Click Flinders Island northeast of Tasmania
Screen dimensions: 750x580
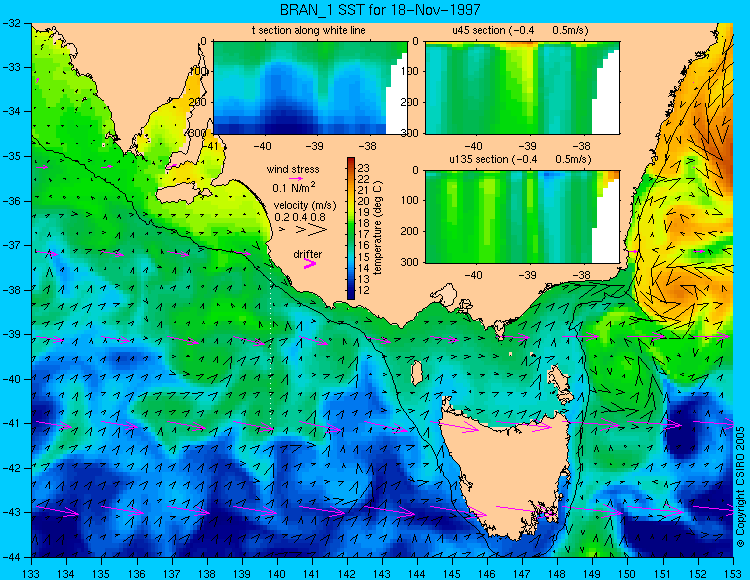point(560,379)
